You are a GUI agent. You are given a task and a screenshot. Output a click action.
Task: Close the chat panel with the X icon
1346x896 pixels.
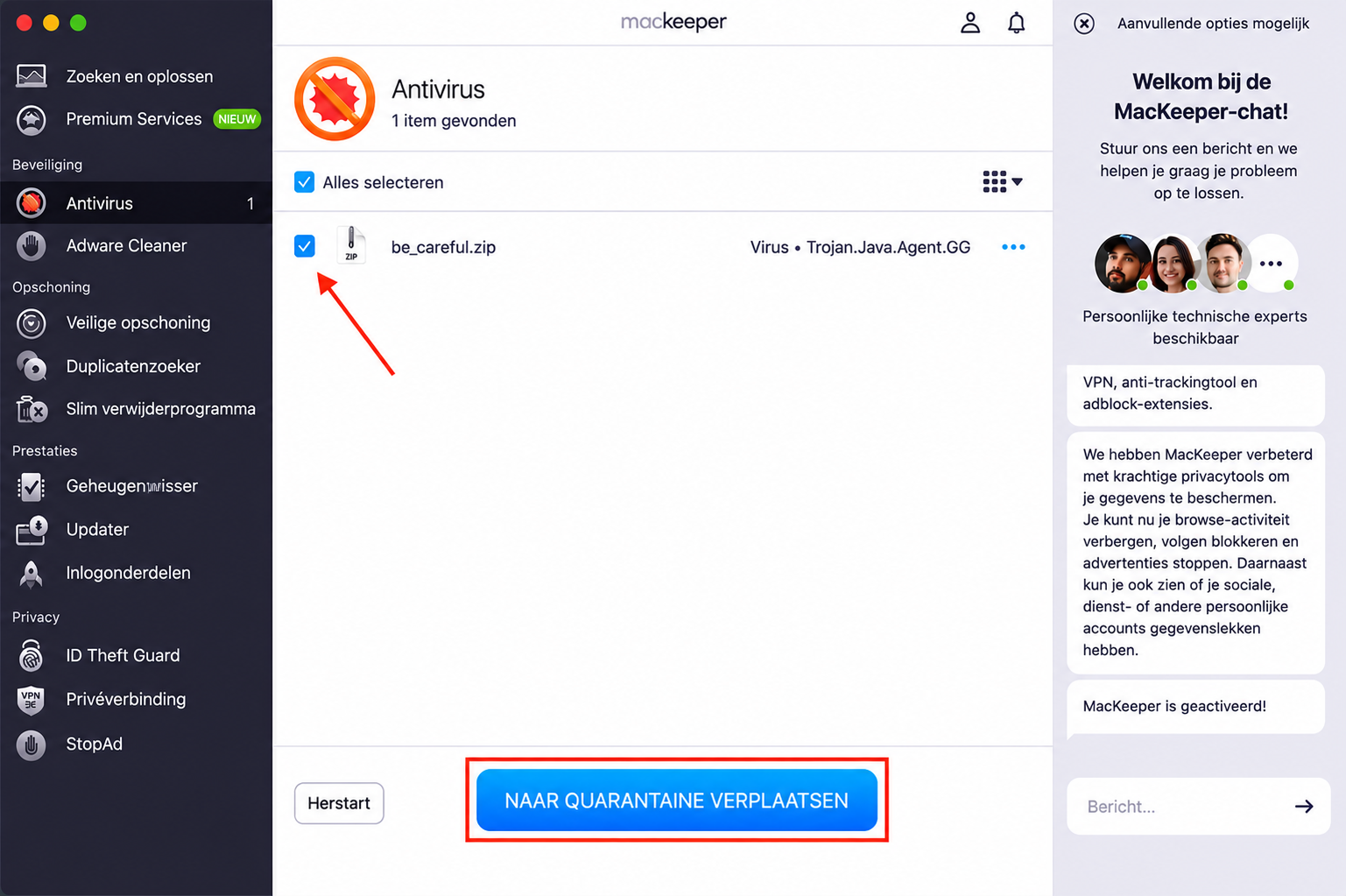pos(1084,24)
